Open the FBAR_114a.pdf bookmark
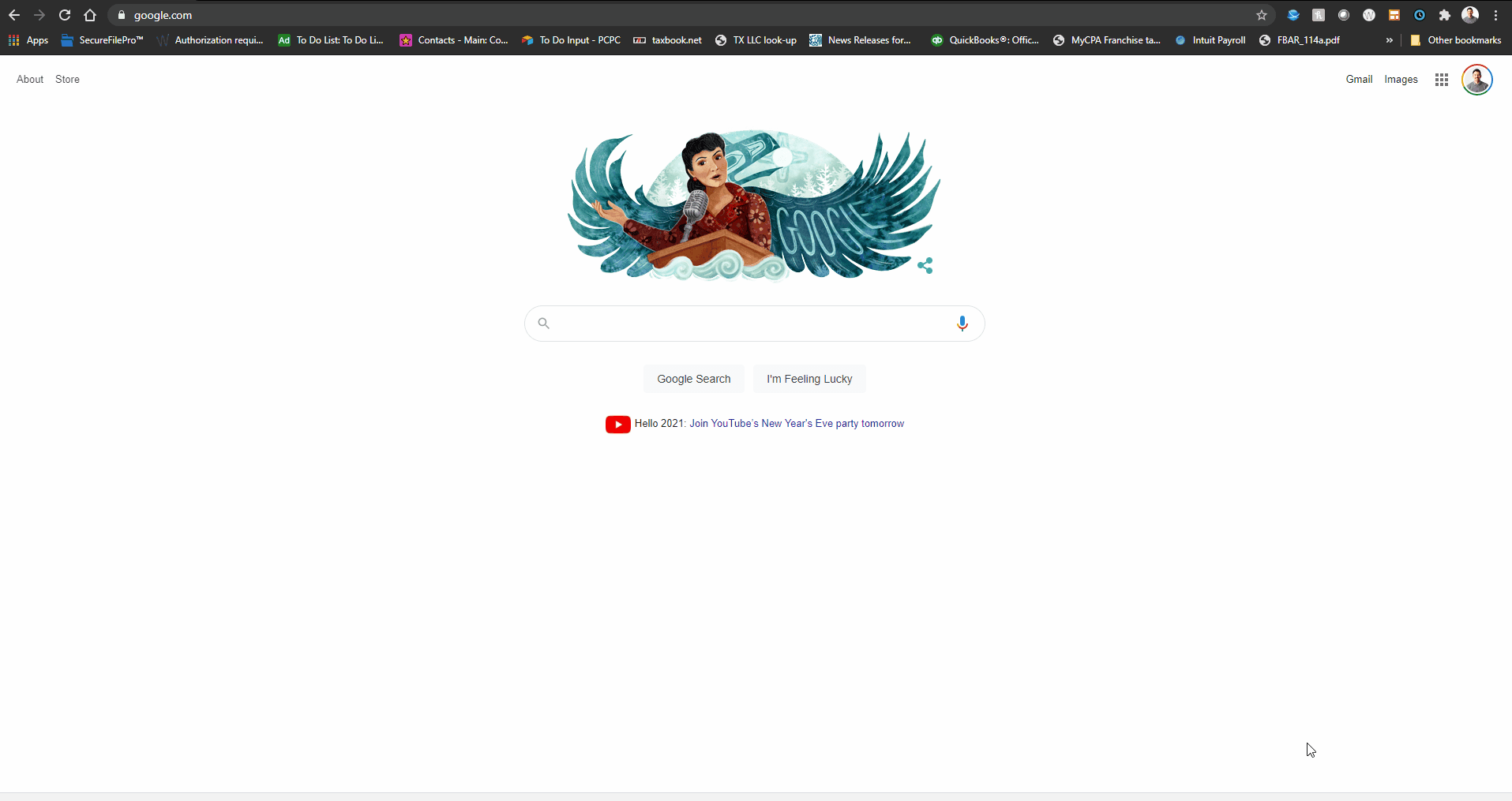1512x801 pixels. (x=1299, y=40)
